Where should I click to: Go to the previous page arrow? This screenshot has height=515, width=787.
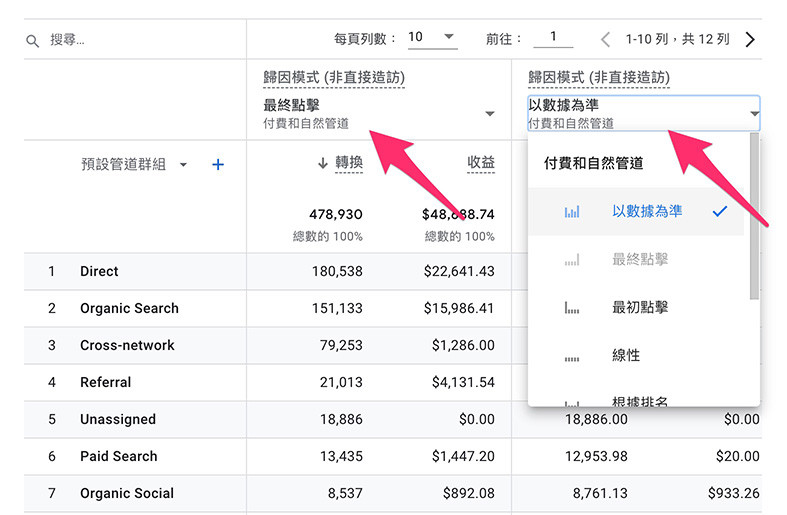point(606,40)
